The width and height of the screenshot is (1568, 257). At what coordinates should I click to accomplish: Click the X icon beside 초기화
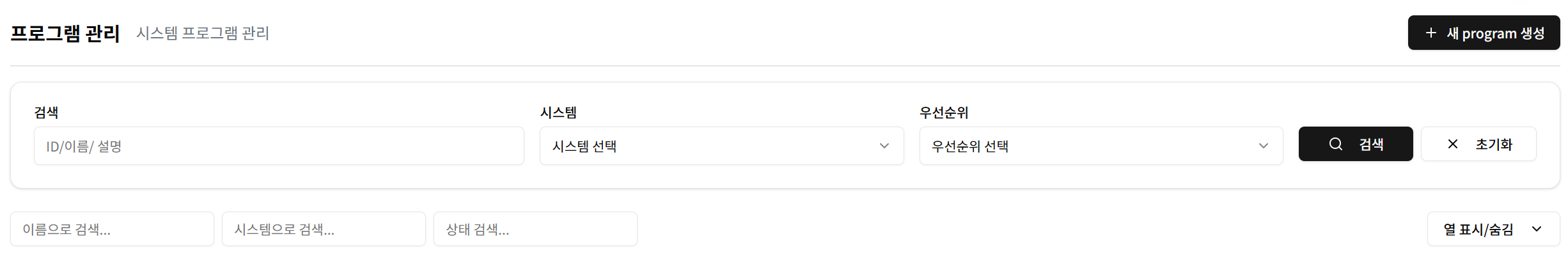click(x=1453, y=144)
